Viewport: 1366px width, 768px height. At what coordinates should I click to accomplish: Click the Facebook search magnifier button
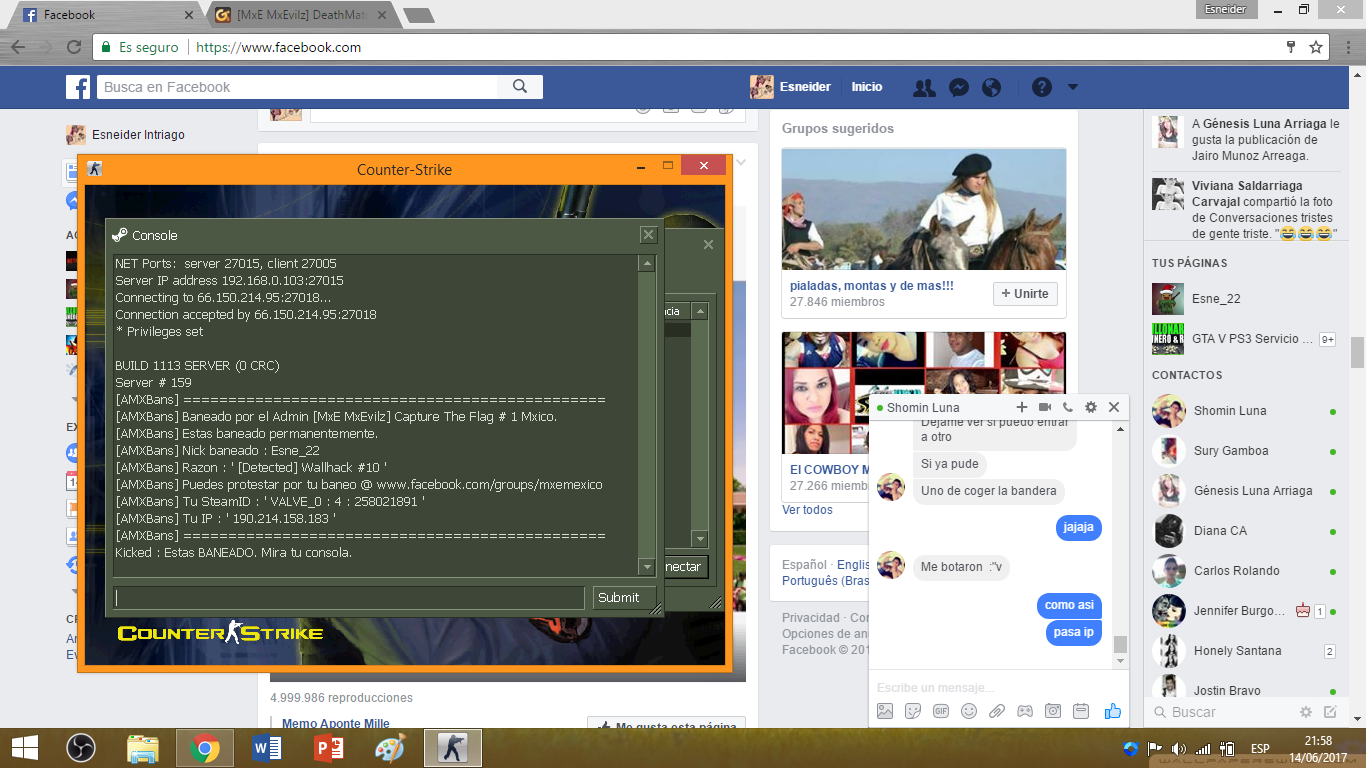[520, 87]
